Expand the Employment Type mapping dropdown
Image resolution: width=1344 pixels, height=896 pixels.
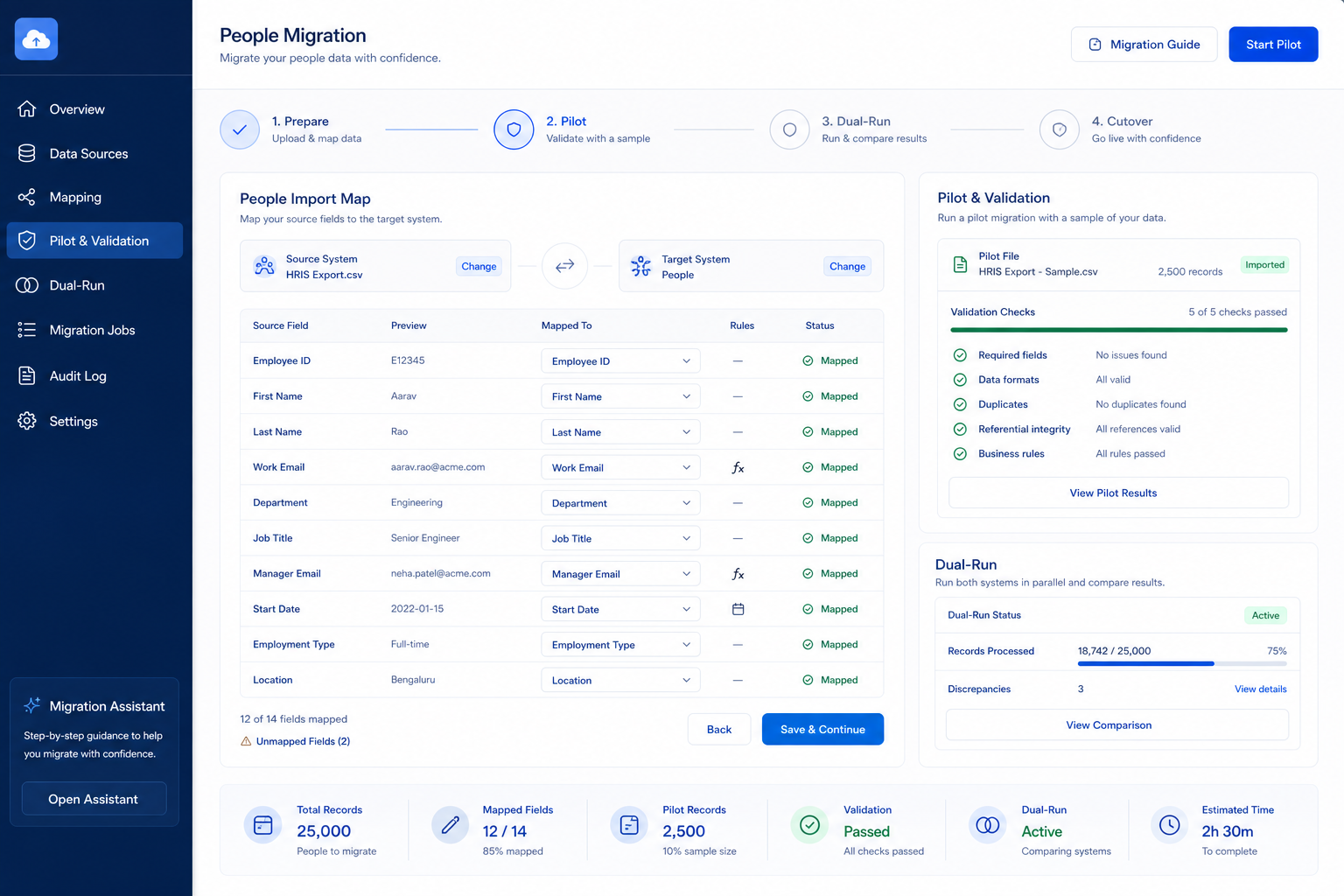coord(620,645)
